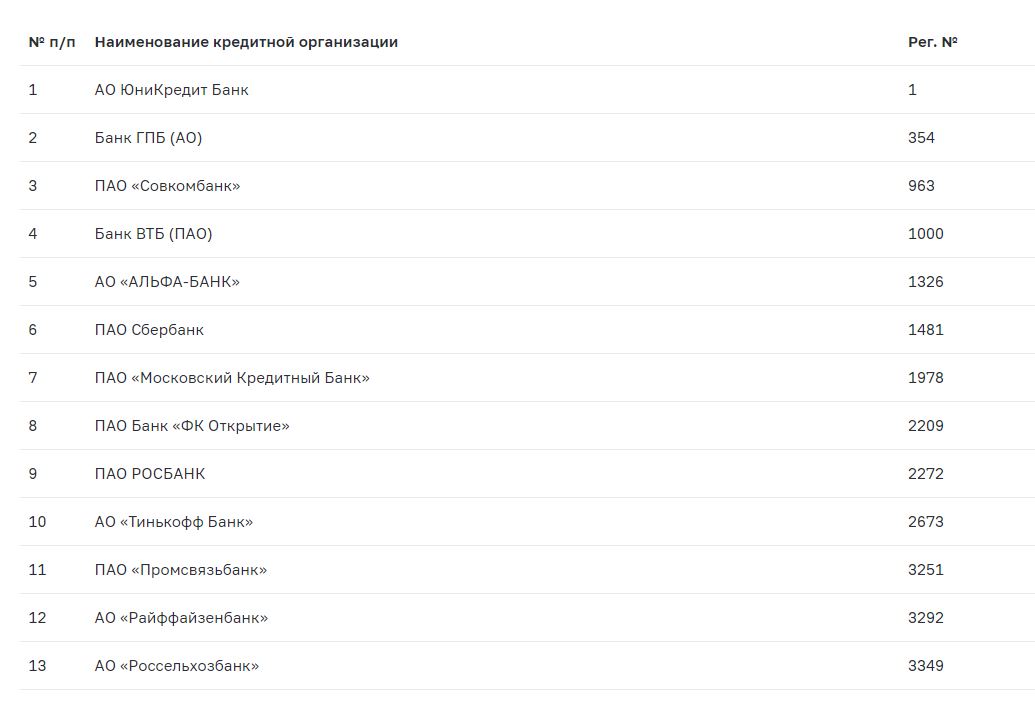Select registration number 2673 cell

point(925,522)
